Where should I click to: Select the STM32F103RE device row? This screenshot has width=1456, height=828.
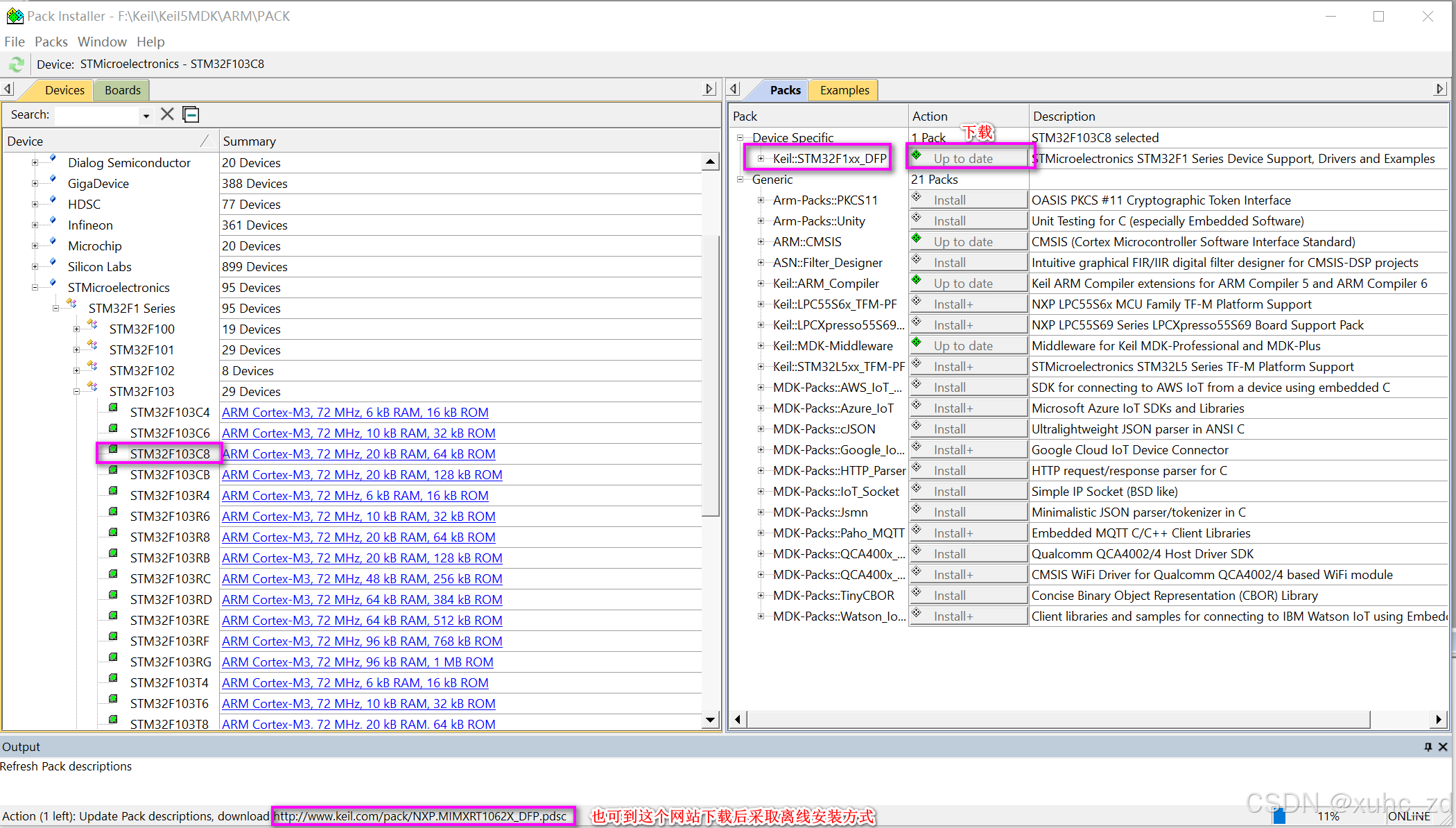[170, 621]
